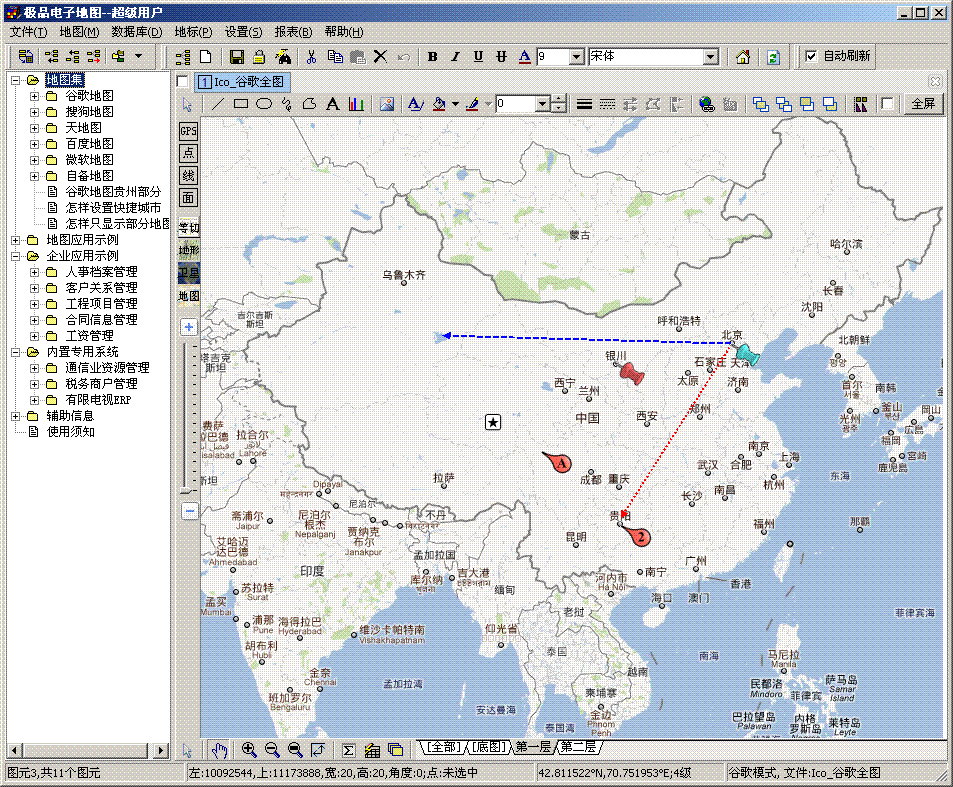Click the 点 point side button
953x787 pixels.
(188, 153)
